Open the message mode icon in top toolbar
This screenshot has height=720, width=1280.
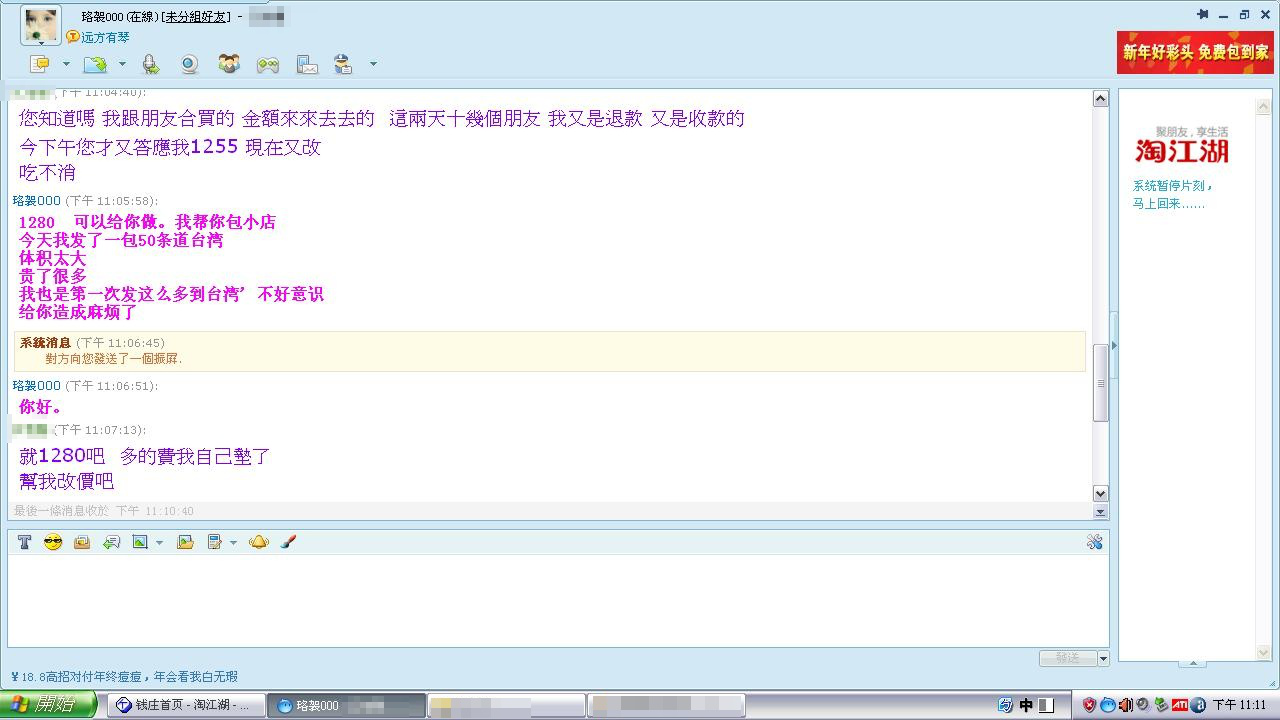40,64
